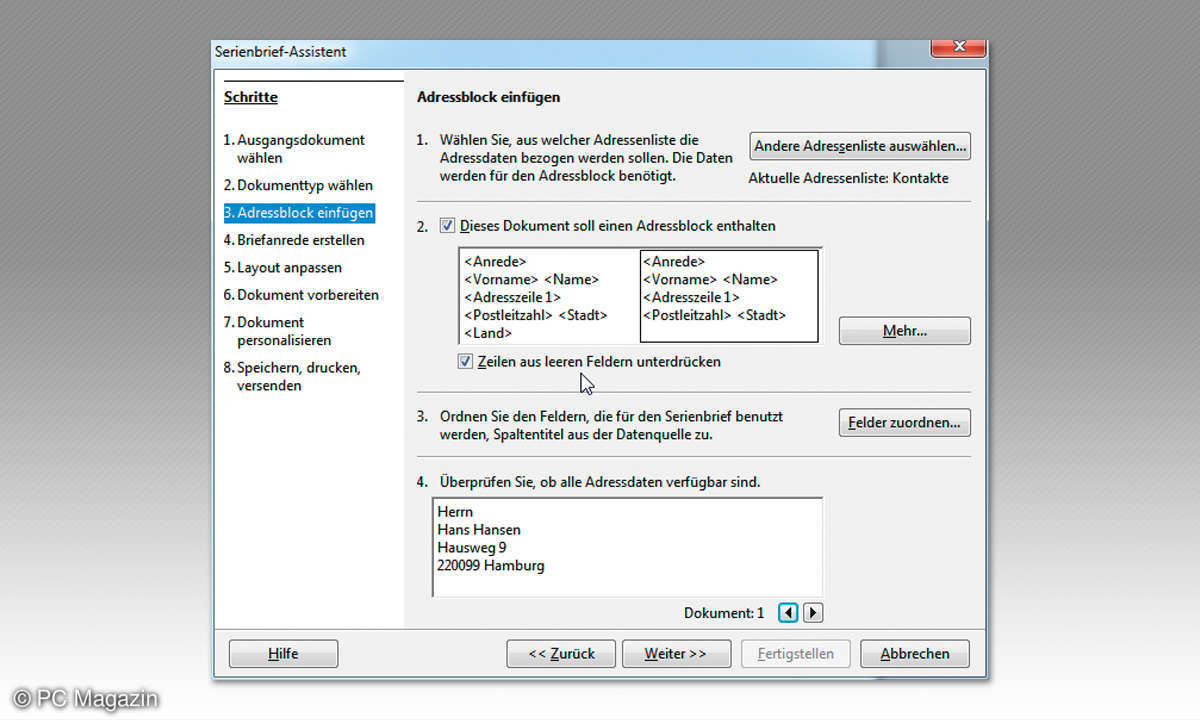Click the address preview box showing 'Hans Hansen'

(628, 547)
